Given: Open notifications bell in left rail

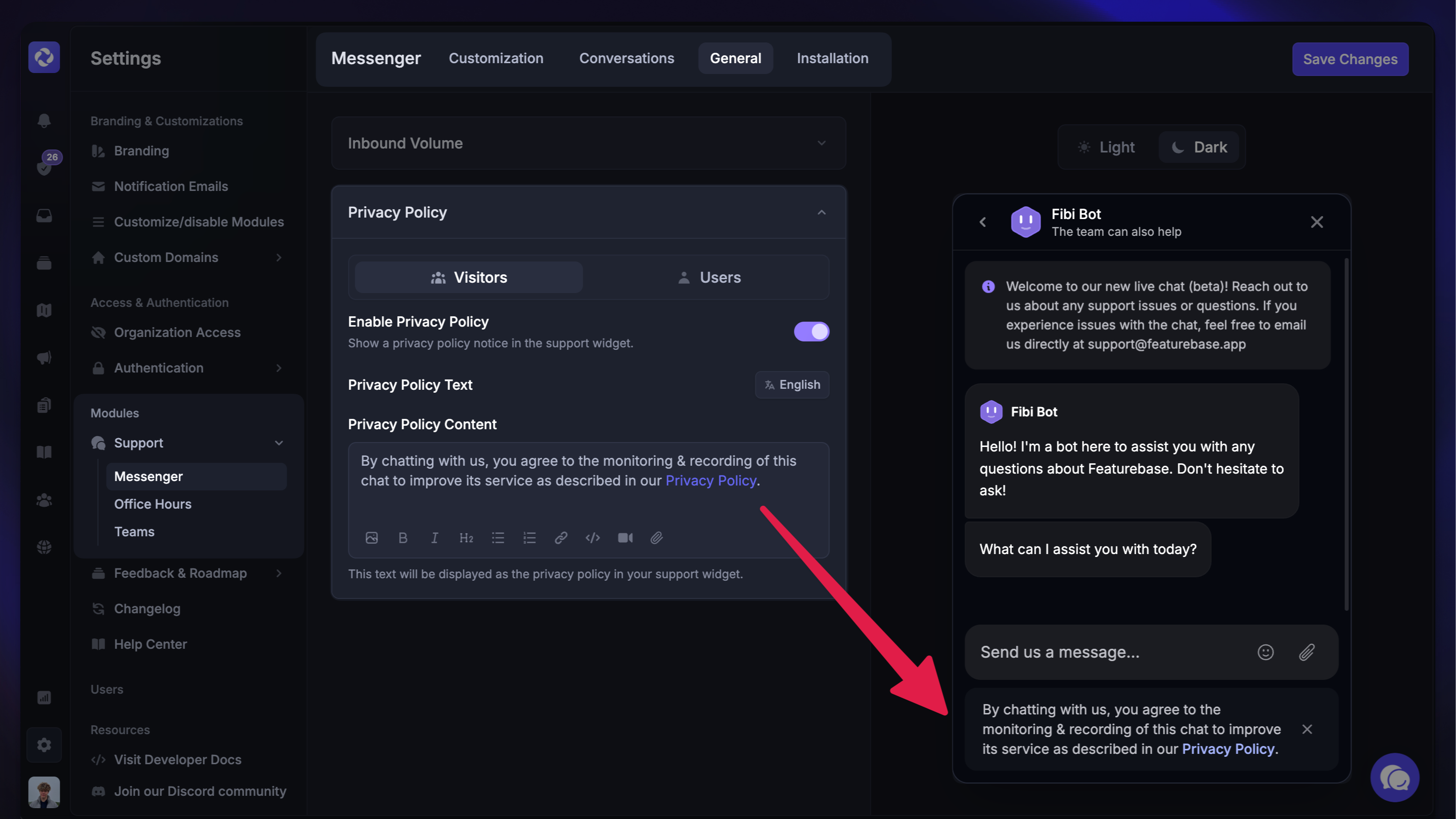Looking at the screenshot, I should point(44,120).
